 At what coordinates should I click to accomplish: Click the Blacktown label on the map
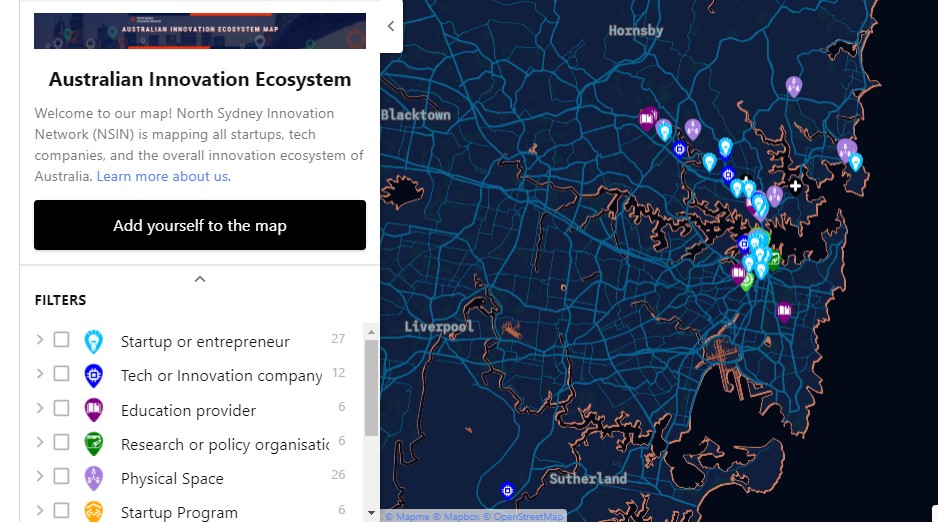[416, 114]
